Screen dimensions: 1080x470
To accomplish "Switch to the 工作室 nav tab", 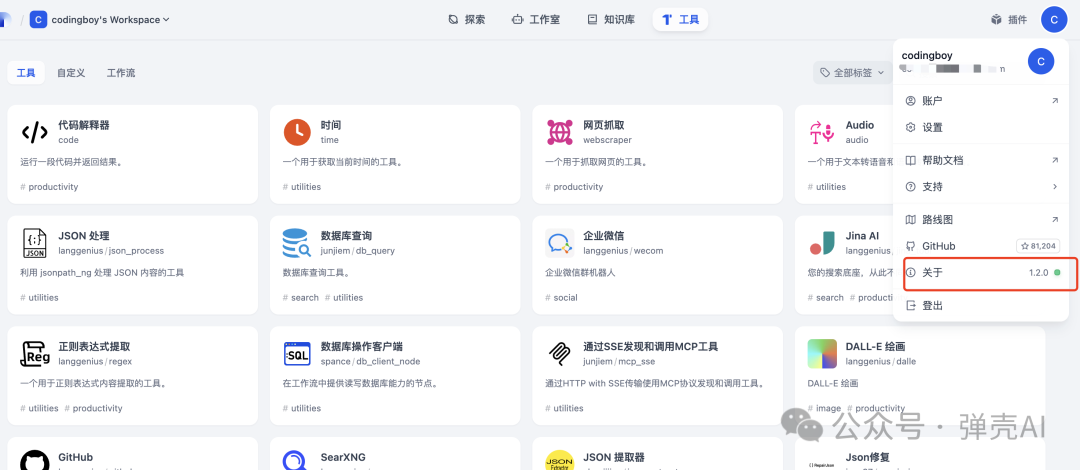I will click(x=536, y=19).
